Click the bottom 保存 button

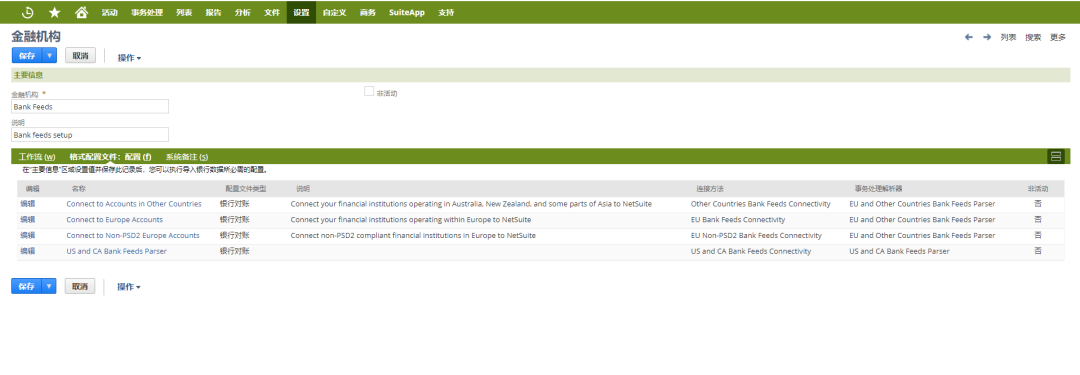click(x=27, y=286)
